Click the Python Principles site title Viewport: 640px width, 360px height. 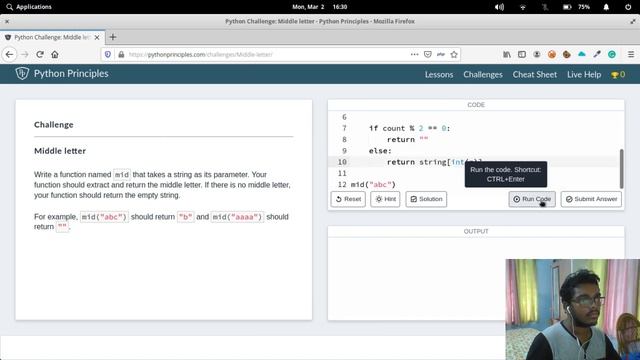click(x=71, y=73)
